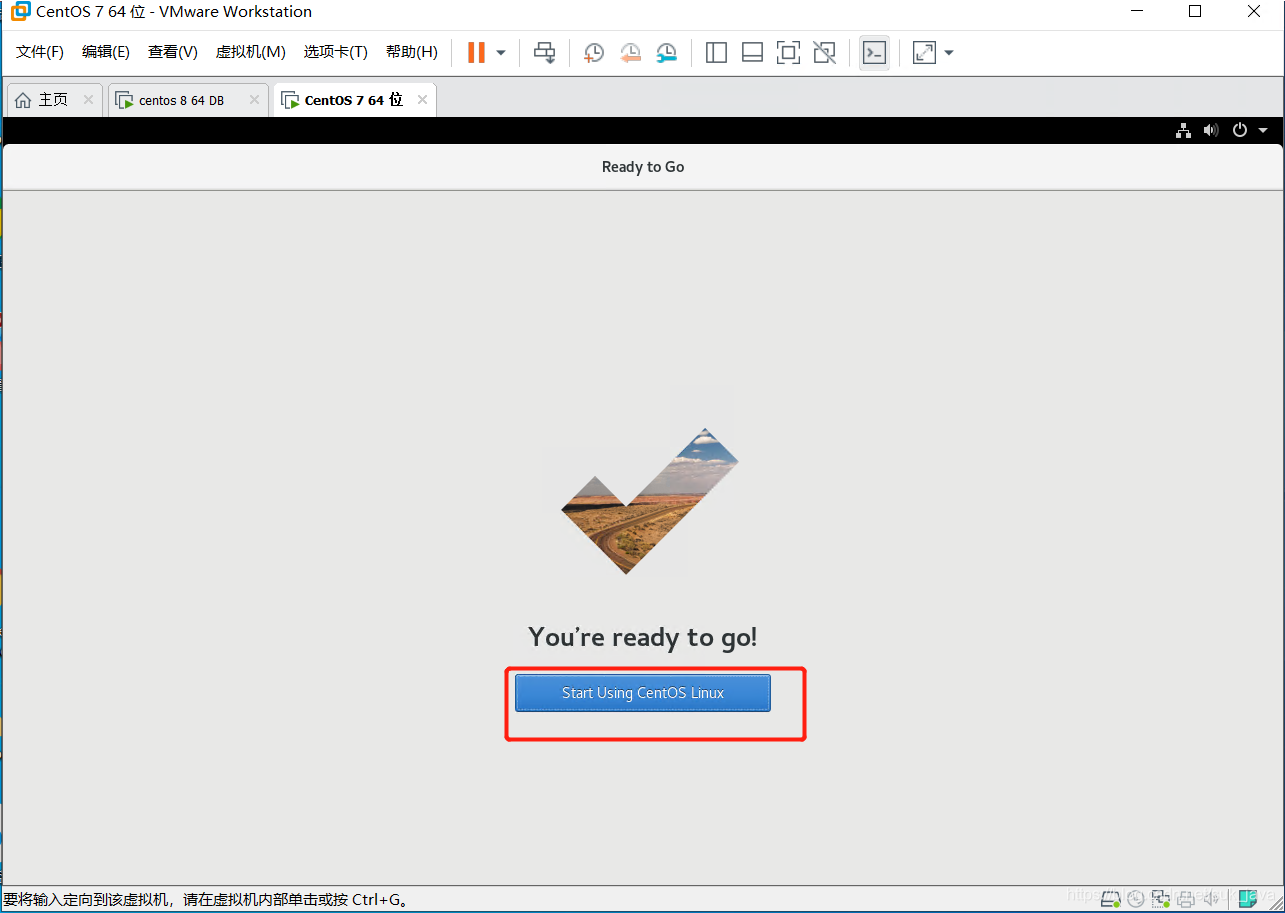Image resolution: width=1285 pixels, height=913 pixels.
Task: Click the sound card status bar icon
Action: click(1210, 898)
